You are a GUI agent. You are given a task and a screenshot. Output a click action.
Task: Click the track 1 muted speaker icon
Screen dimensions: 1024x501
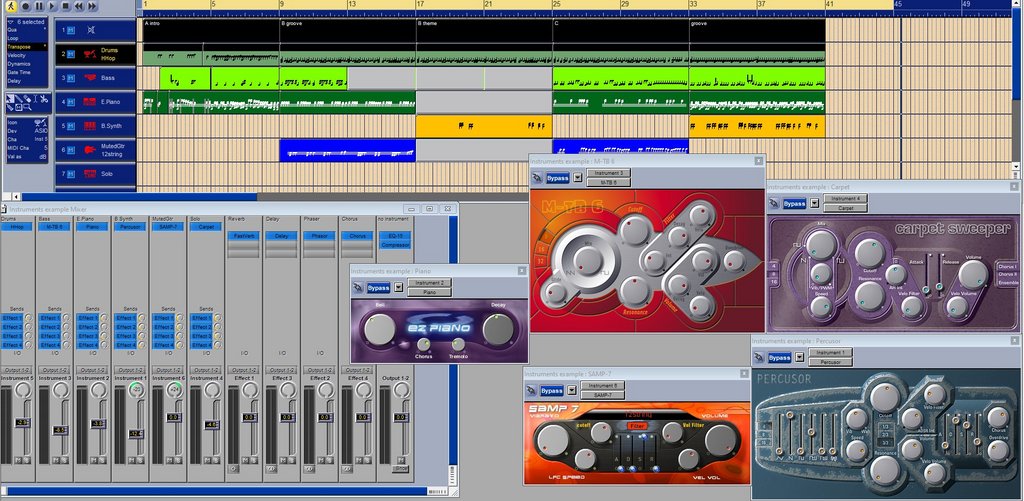(91, 30)
